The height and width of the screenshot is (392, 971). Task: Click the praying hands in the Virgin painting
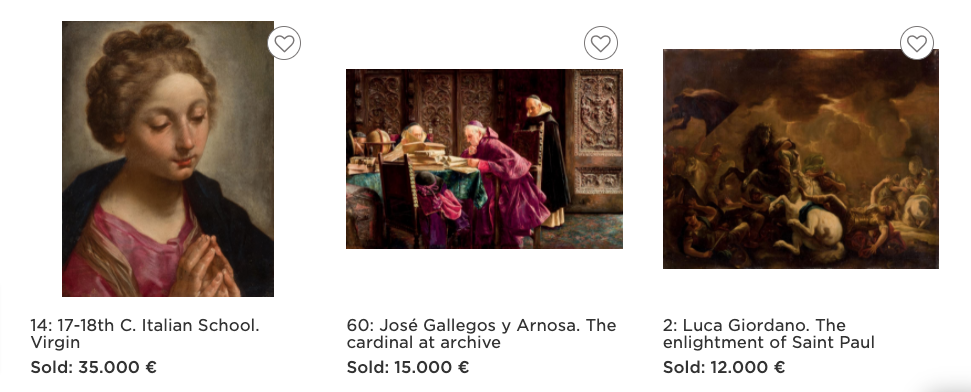[206, 268]
